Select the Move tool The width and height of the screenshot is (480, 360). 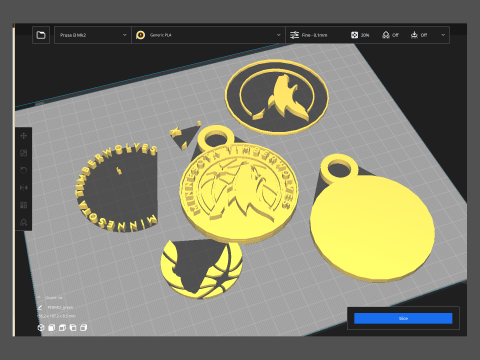tap(24, 136)
